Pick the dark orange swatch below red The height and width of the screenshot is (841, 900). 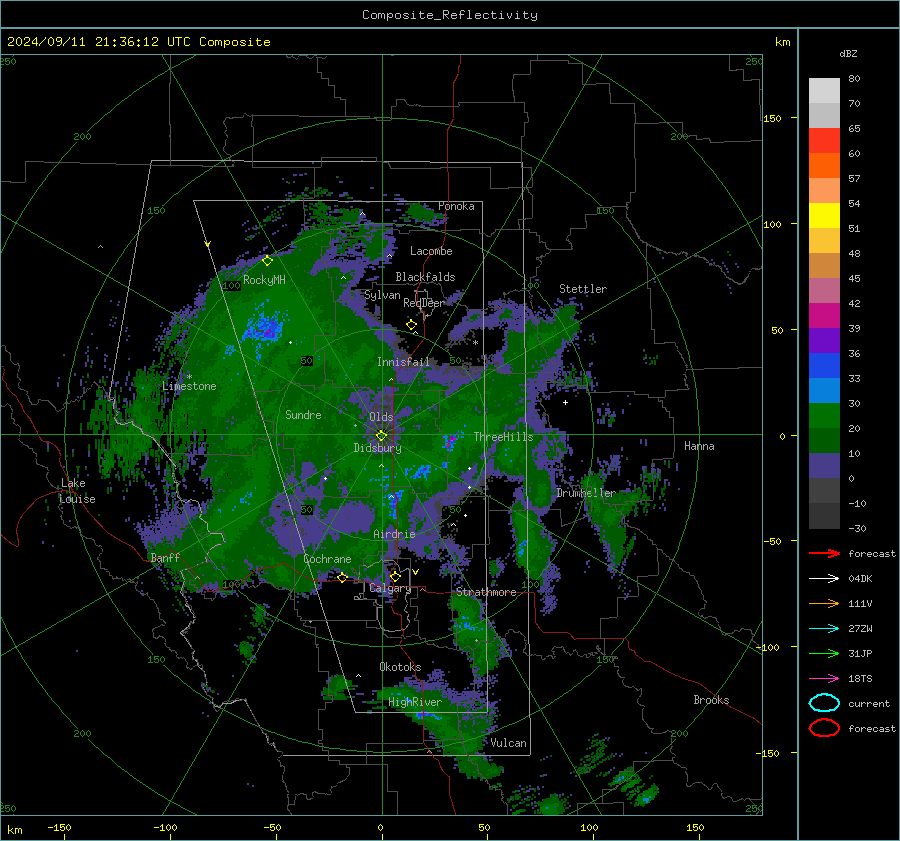[x=824, y=165]
